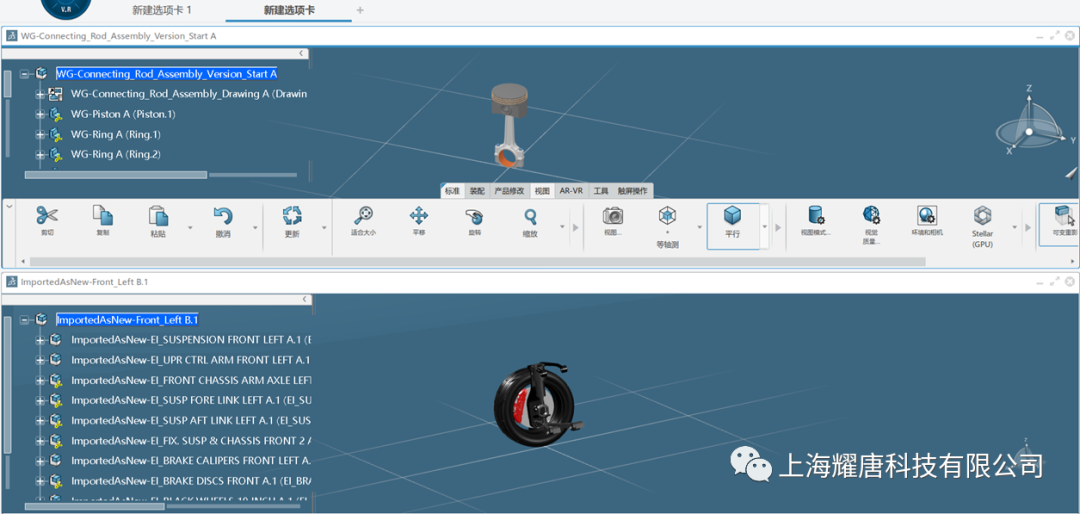Select WG-Ring A (Ring.1) tree item
Viewport: 1080px width, 514px height.
[x=116, y=134]
